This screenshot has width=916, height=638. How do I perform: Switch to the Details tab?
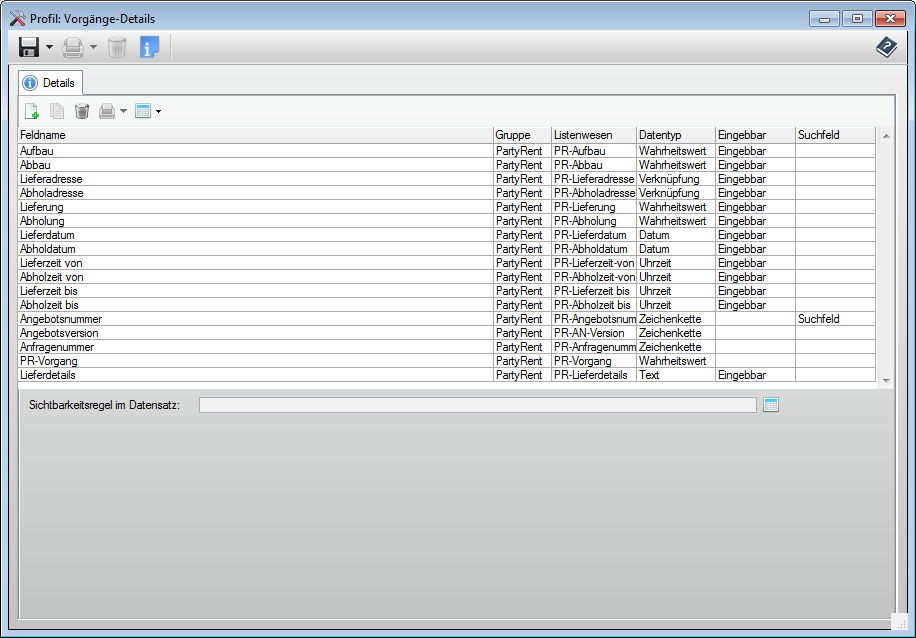pyautogui.click(x=50, y=83)
